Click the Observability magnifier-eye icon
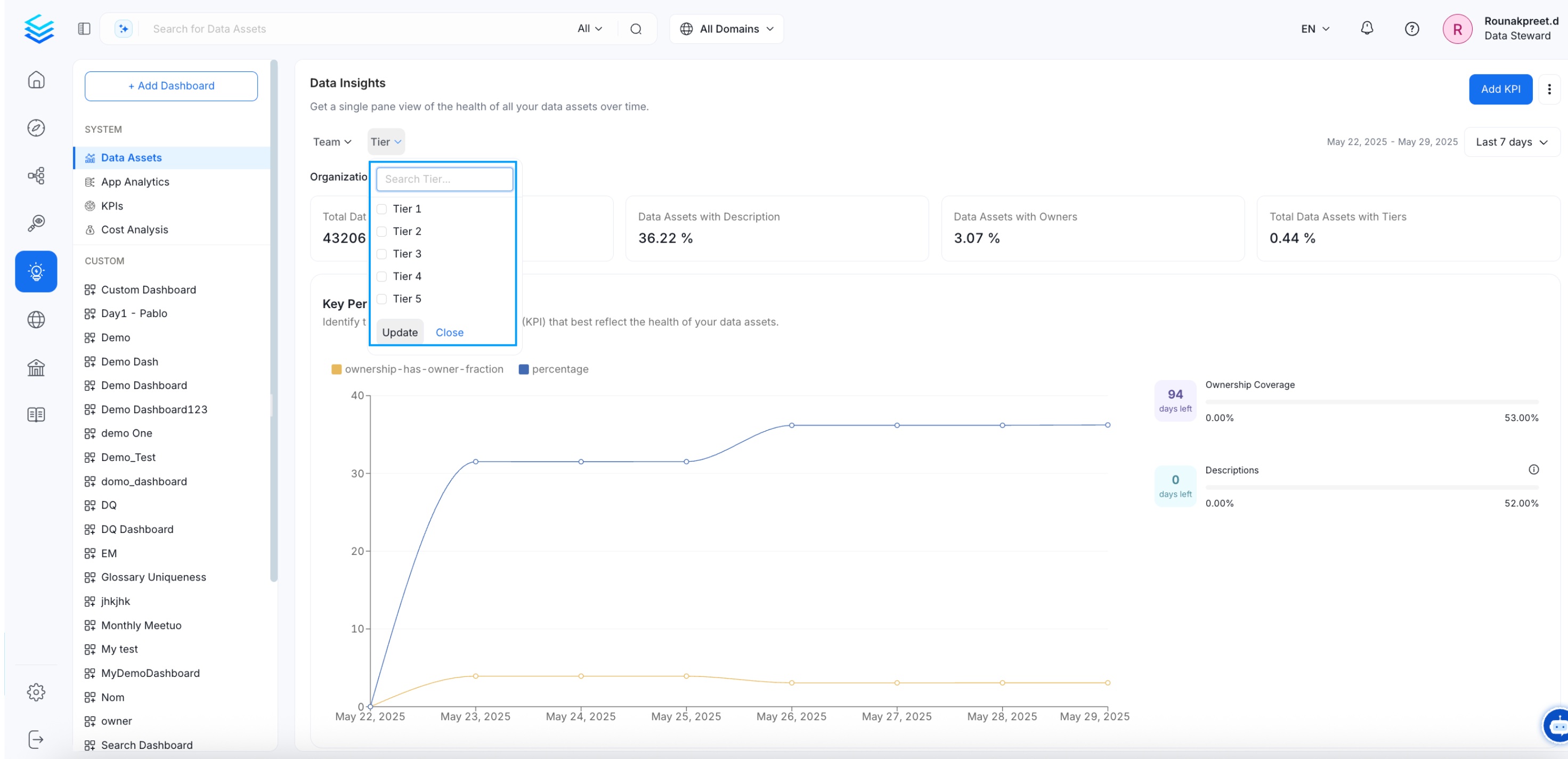 tap(36, 222)
